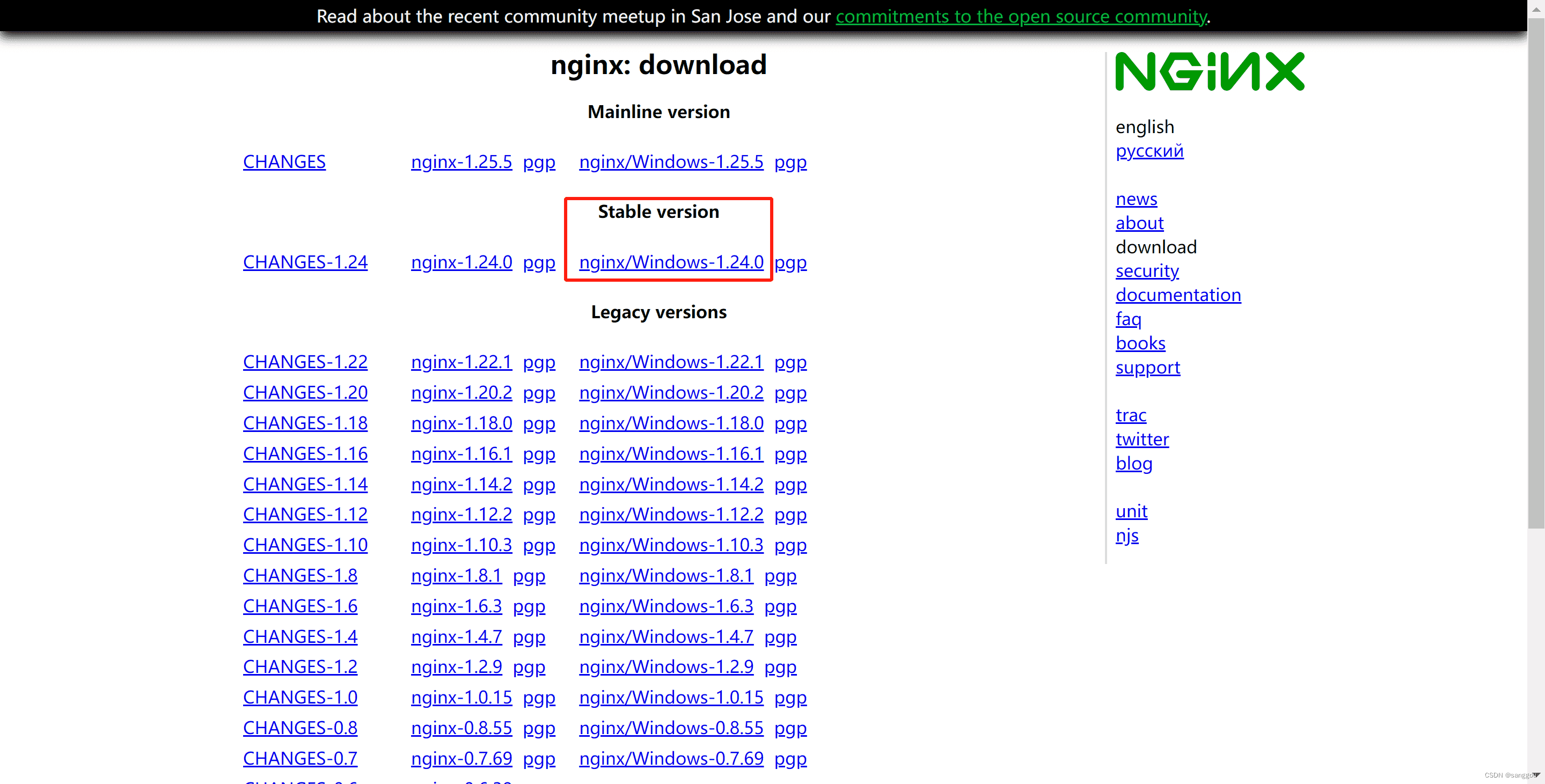1545x784 pixels.
Task: Open the commitments to the open source community link
Action: click(x=1021, y=16)
